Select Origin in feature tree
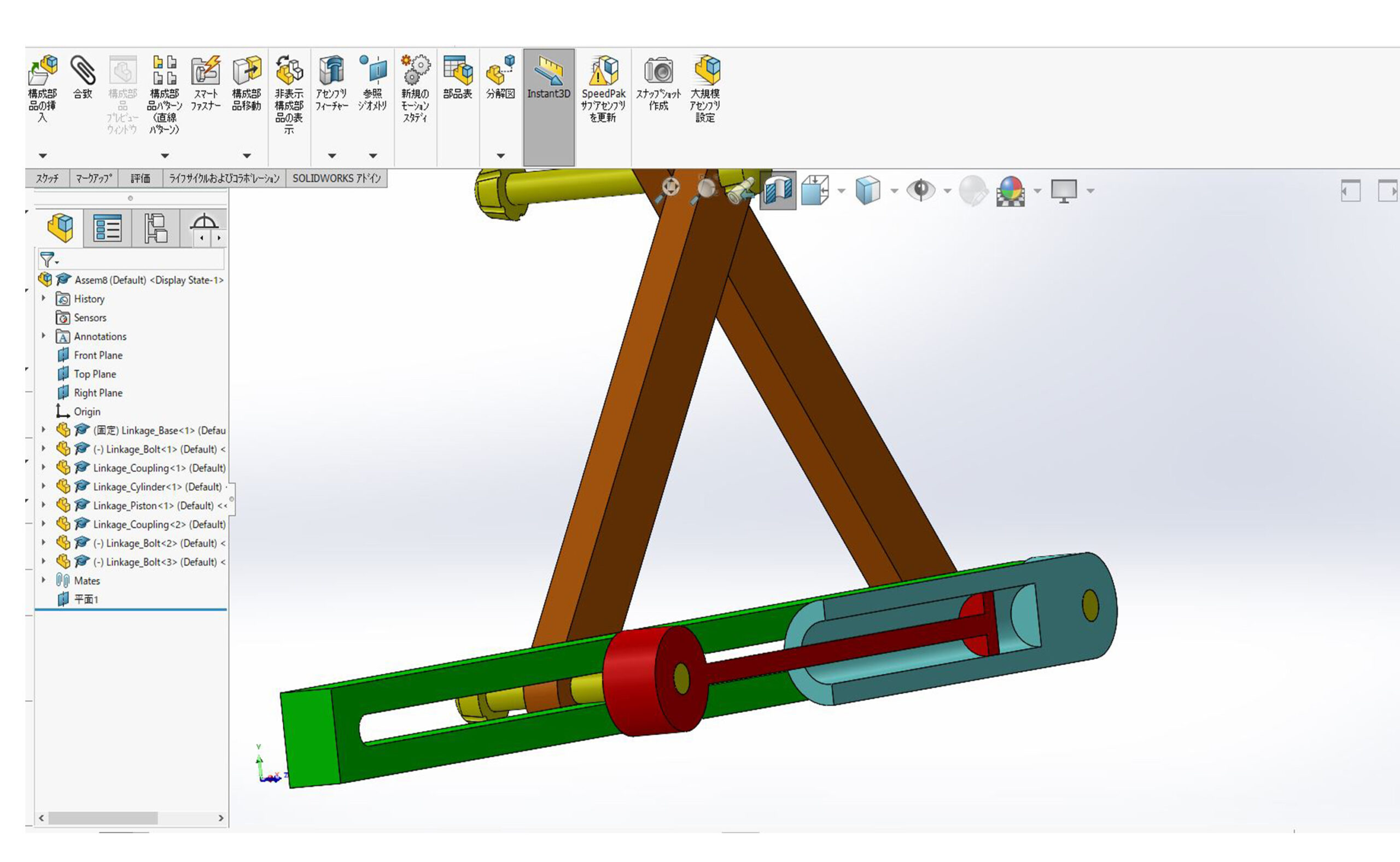 click(x=78, y=412)
